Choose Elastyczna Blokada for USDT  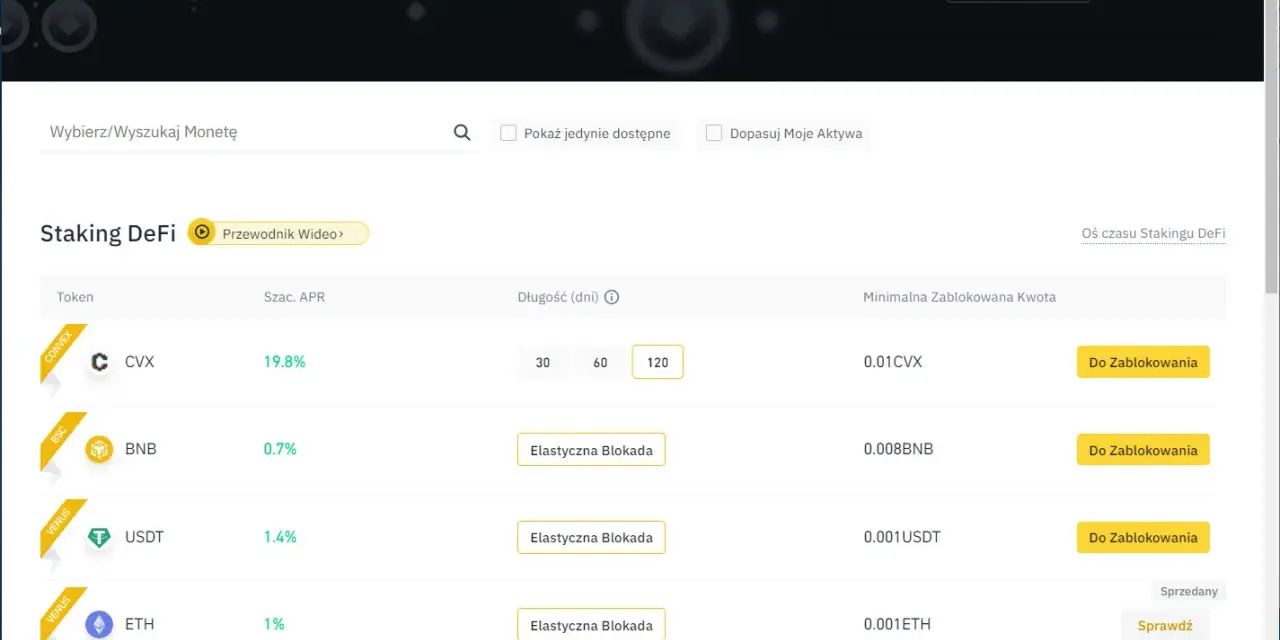591,537
